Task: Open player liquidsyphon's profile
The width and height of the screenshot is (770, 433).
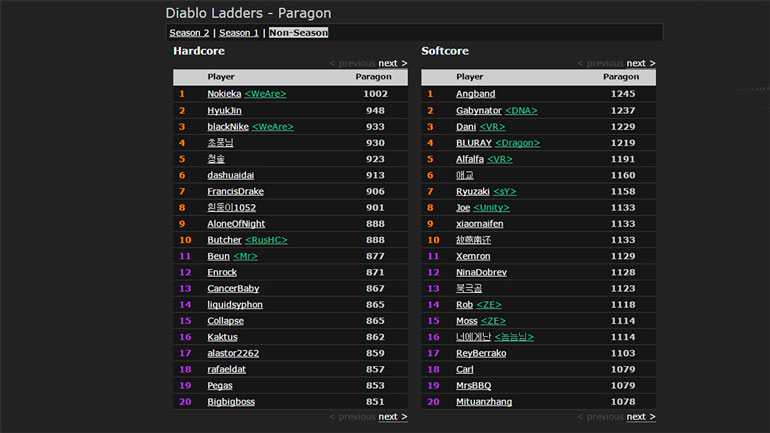Action: coord(235,305)
